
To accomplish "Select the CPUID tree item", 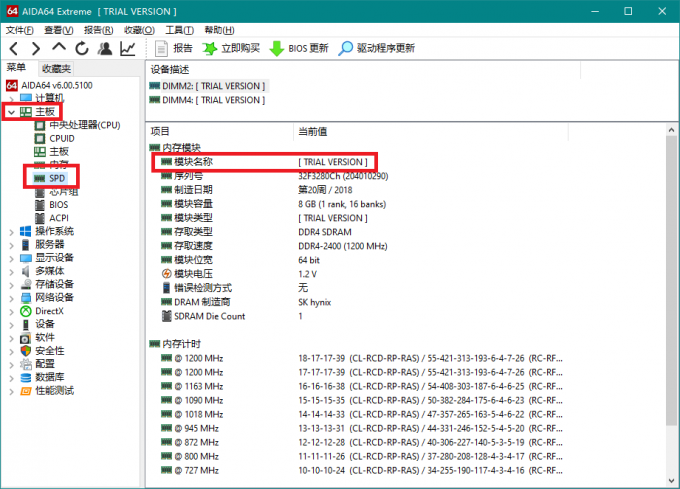I will pos(55,138).
